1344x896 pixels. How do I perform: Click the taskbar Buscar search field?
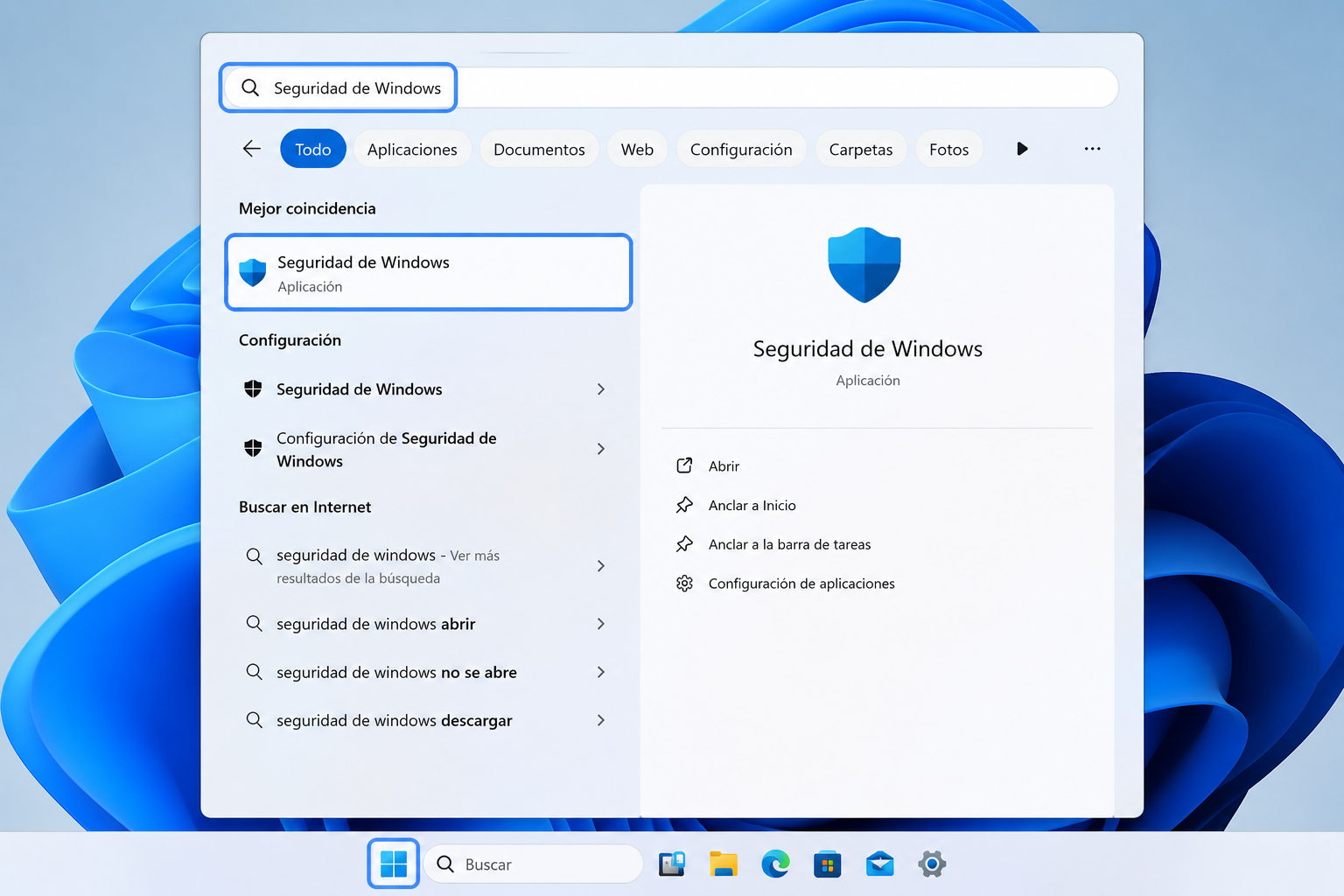pos(534,864)
